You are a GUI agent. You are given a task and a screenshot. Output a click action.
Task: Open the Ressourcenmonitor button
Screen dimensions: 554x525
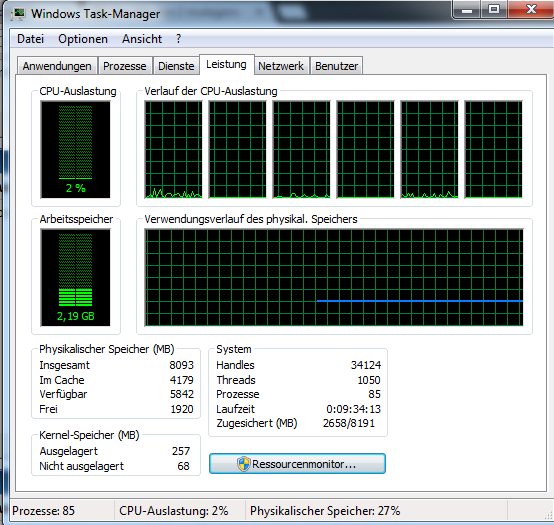pos(297,464)
